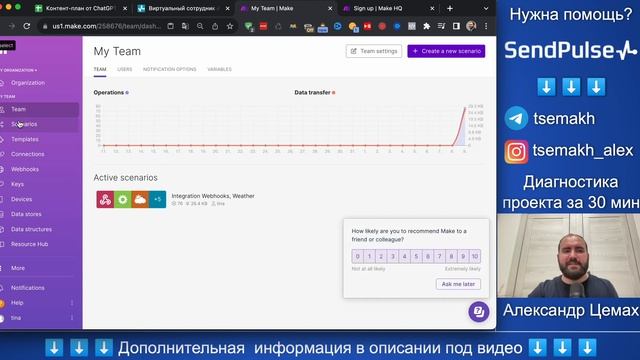Click the green gear module icon
The height and width of the screenshot is (360, 640).
tap(122, 199)
